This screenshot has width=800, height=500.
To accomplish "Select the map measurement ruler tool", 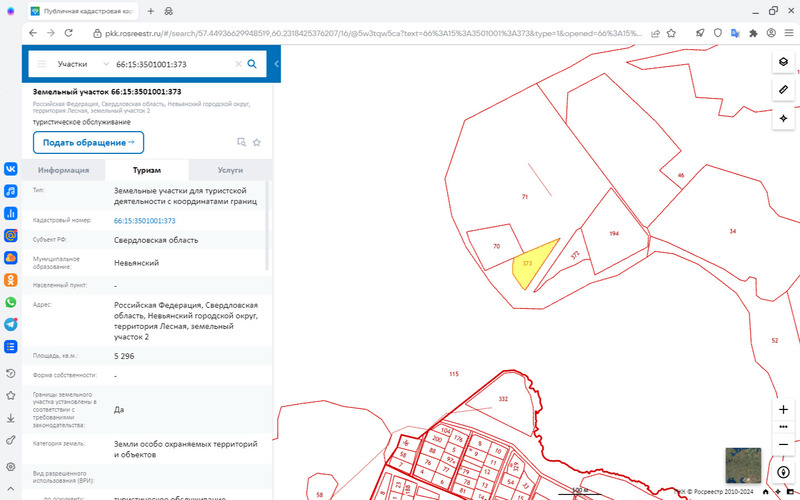I will point(783,90).
